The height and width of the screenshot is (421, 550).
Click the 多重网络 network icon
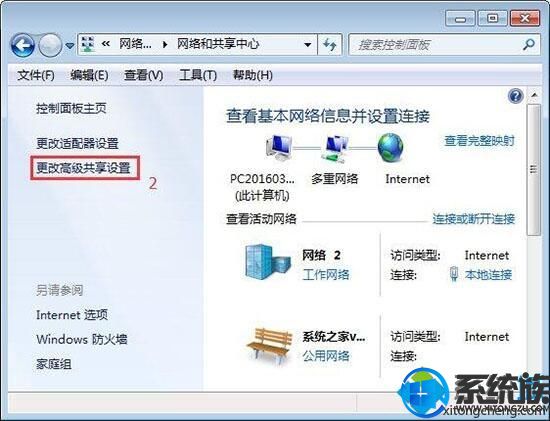coord(335,149)
